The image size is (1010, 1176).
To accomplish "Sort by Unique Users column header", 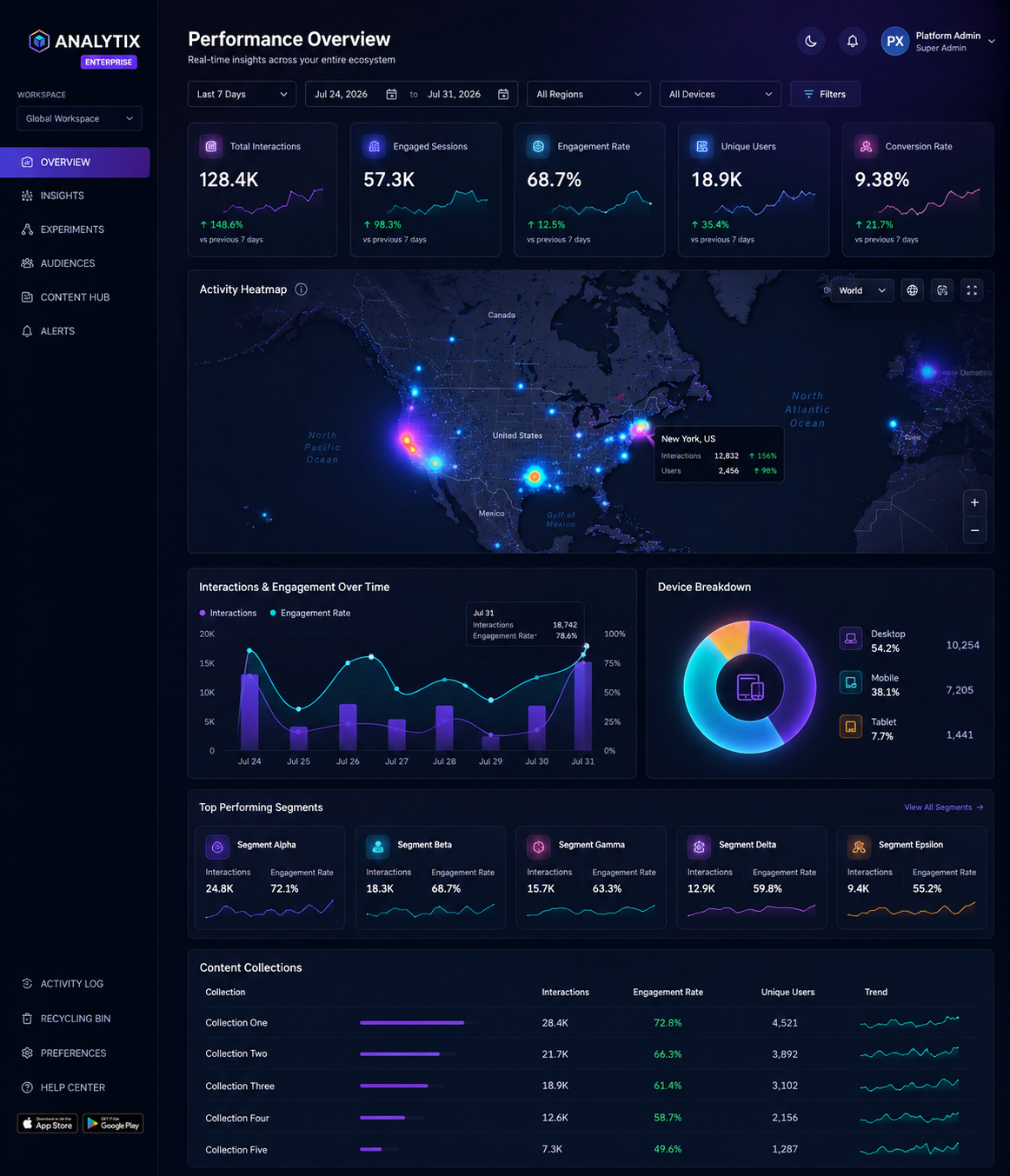I will (787, 992).
